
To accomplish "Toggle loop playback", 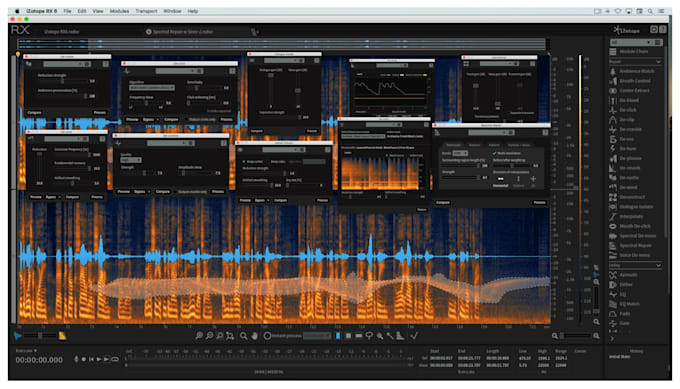I will [x=115, y=359].
